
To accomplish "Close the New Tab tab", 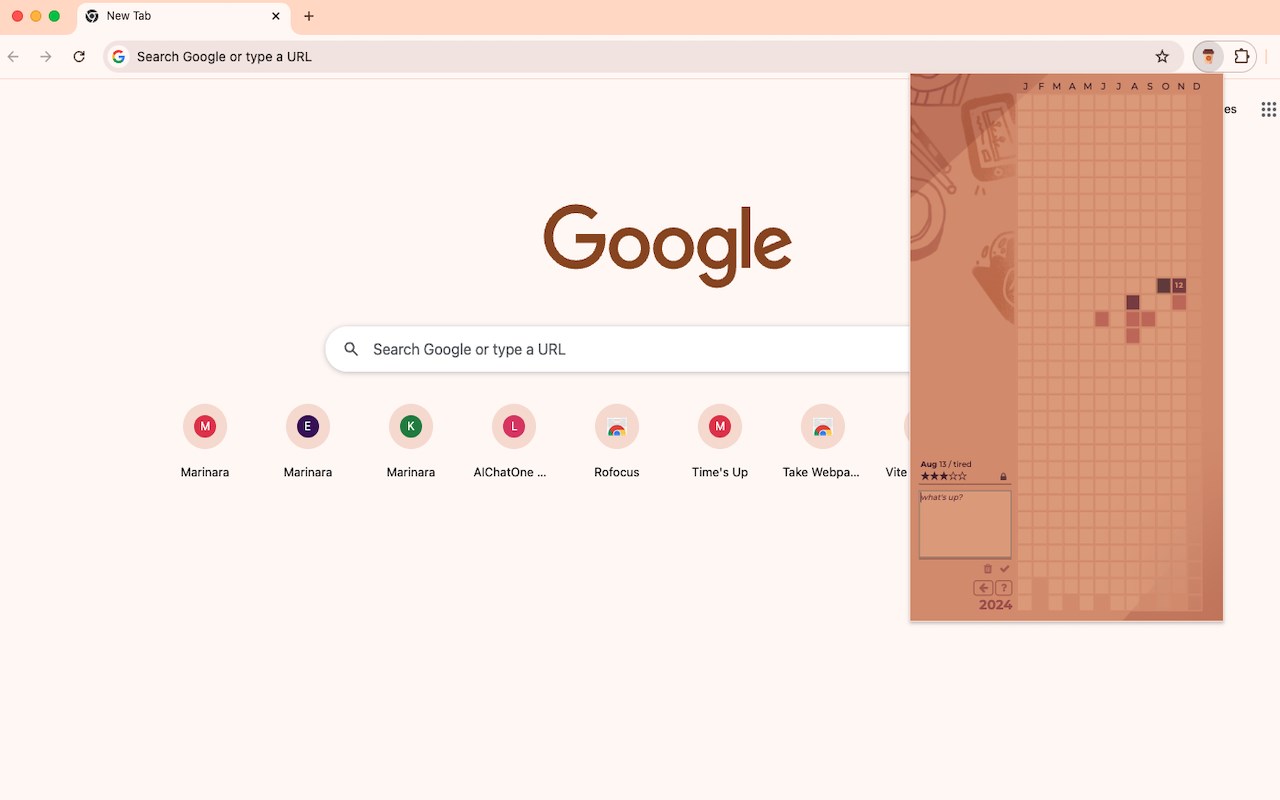I will [276, 16].
